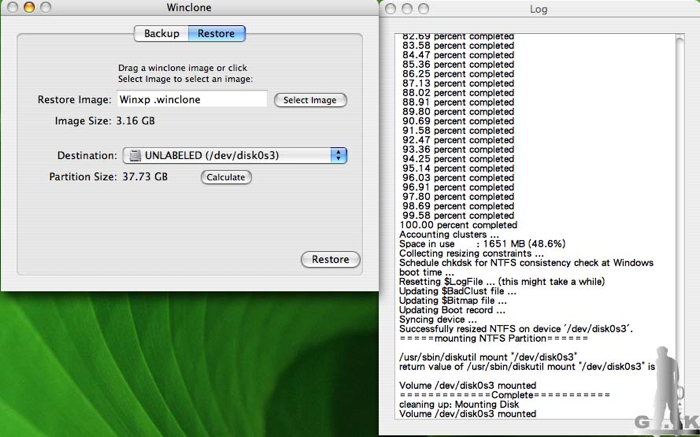Click the Restore Image text field
The image size is (700, 437).
192,99
